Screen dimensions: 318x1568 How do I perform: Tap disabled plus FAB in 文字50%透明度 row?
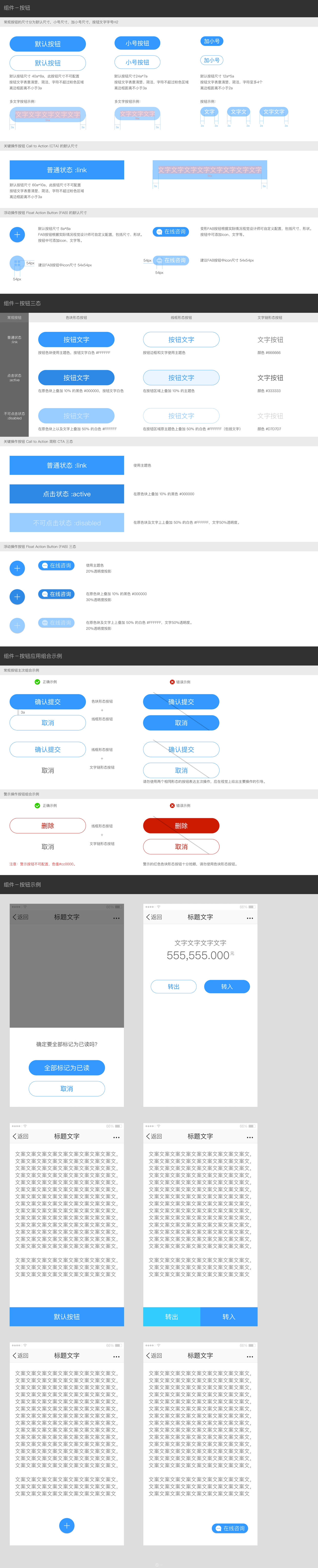pos(17,626)
